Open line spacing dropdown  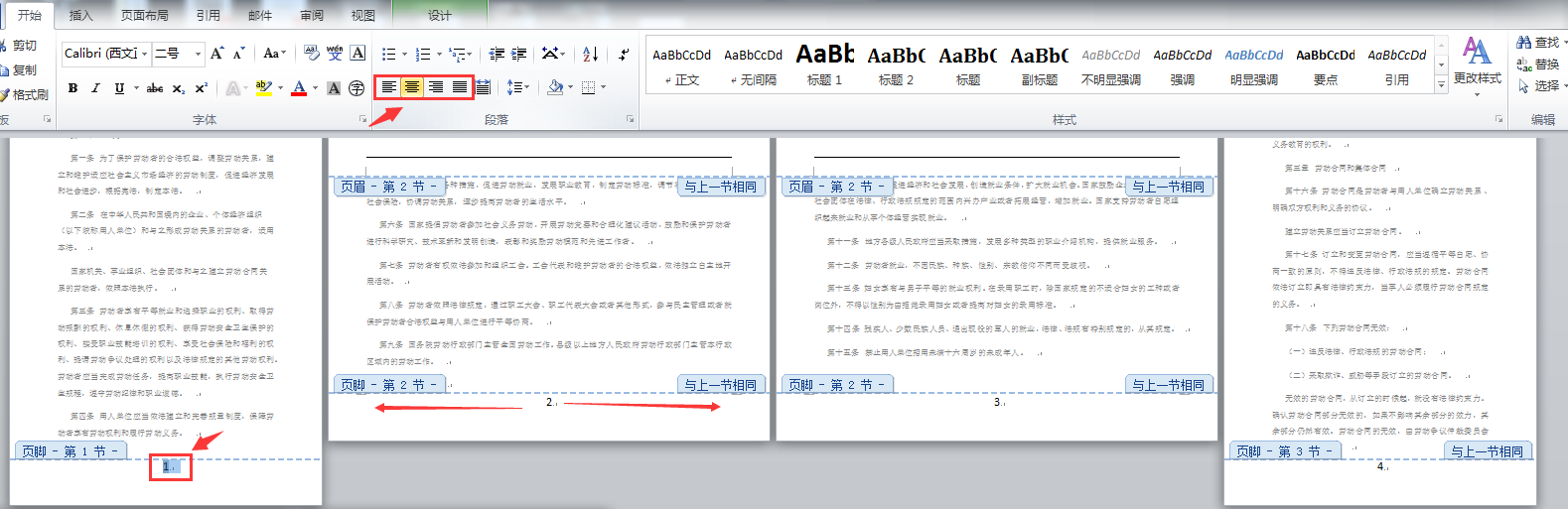517,87
